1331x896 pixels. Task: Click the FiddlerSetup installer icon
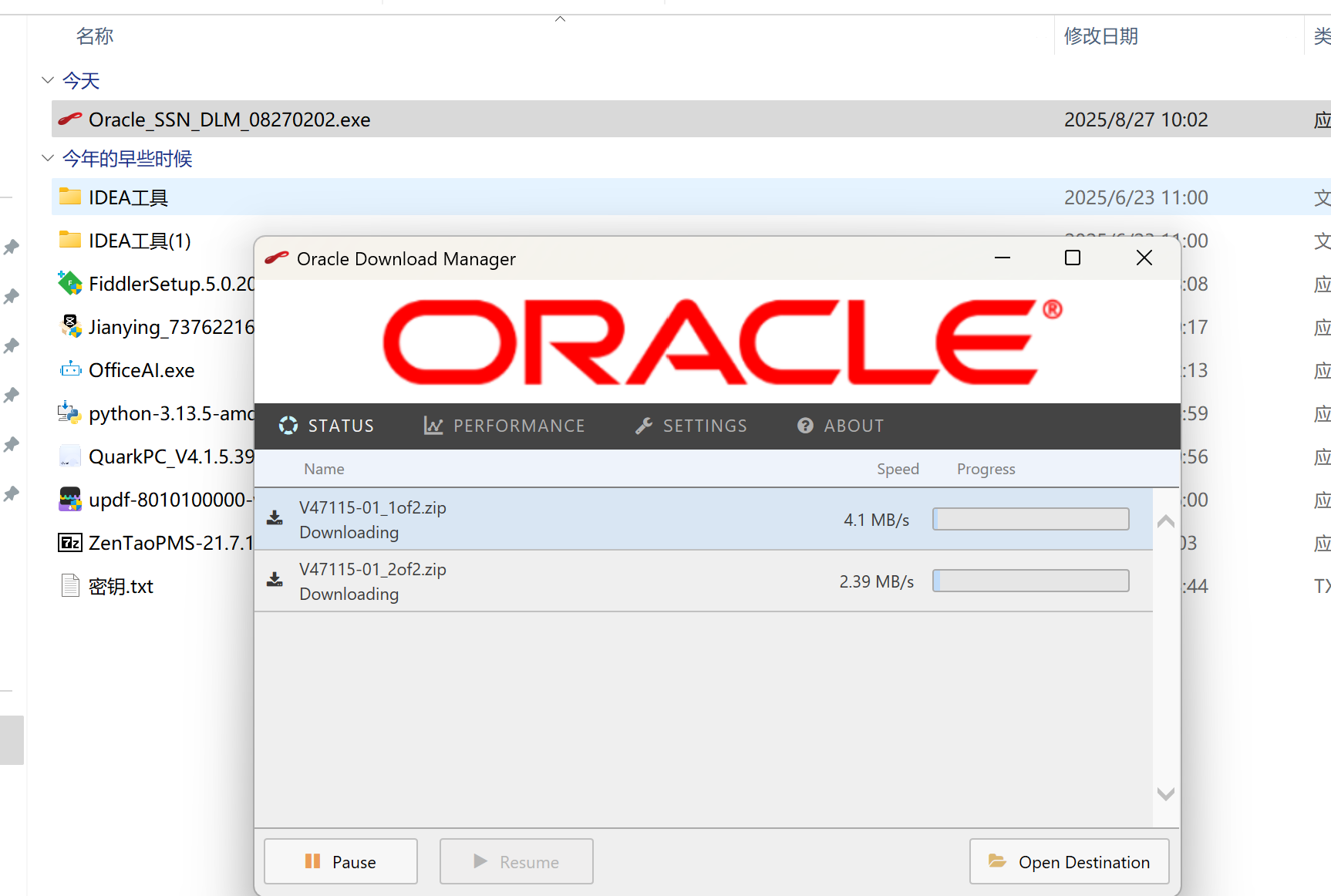(x=70, y=283)
